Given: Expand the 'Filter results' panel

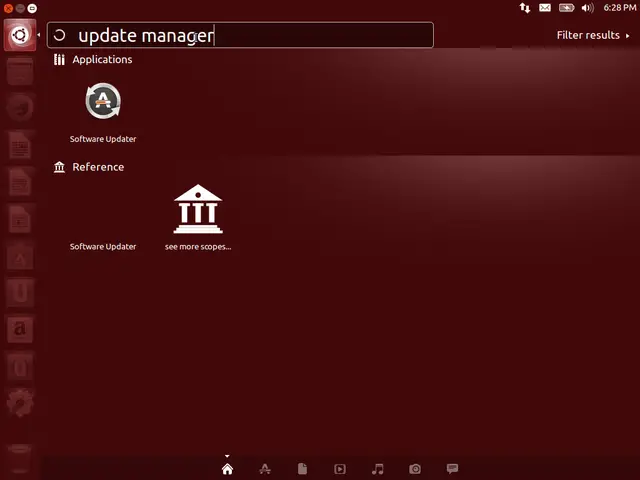Looking at the screenshot, I should (x=593, y=35).
